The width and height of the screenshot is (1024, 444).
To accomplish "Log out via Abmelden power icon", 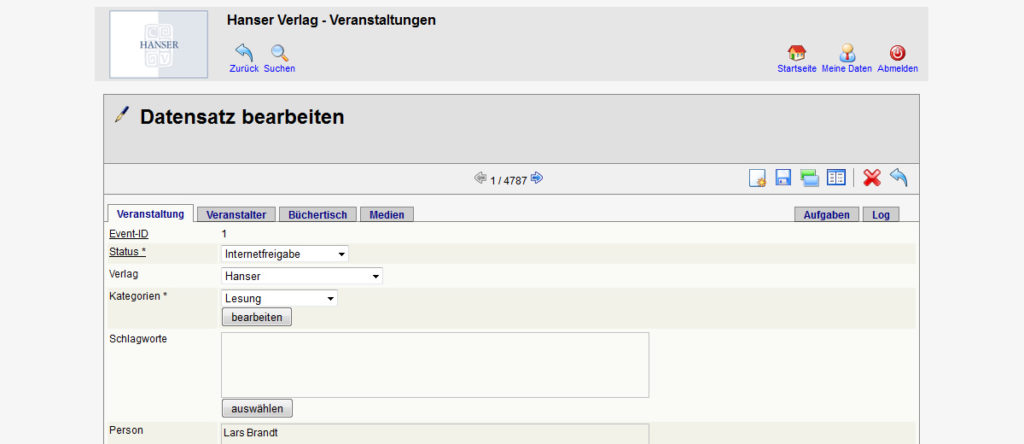I will (x=897, y=53).
